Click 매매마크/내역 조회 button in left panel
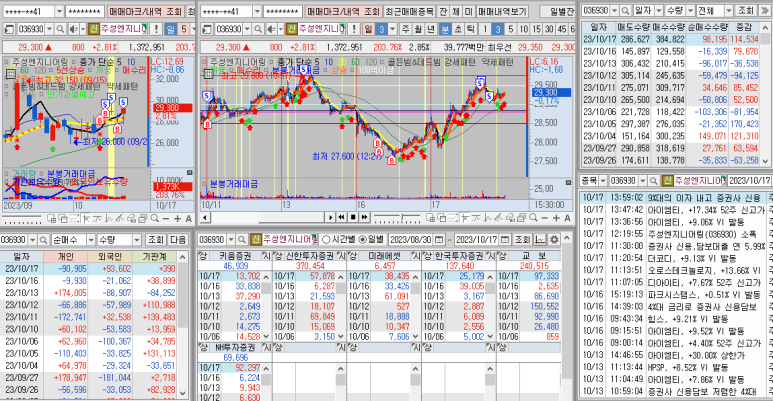This screenshot has width=773, height=401. (146, 11)
